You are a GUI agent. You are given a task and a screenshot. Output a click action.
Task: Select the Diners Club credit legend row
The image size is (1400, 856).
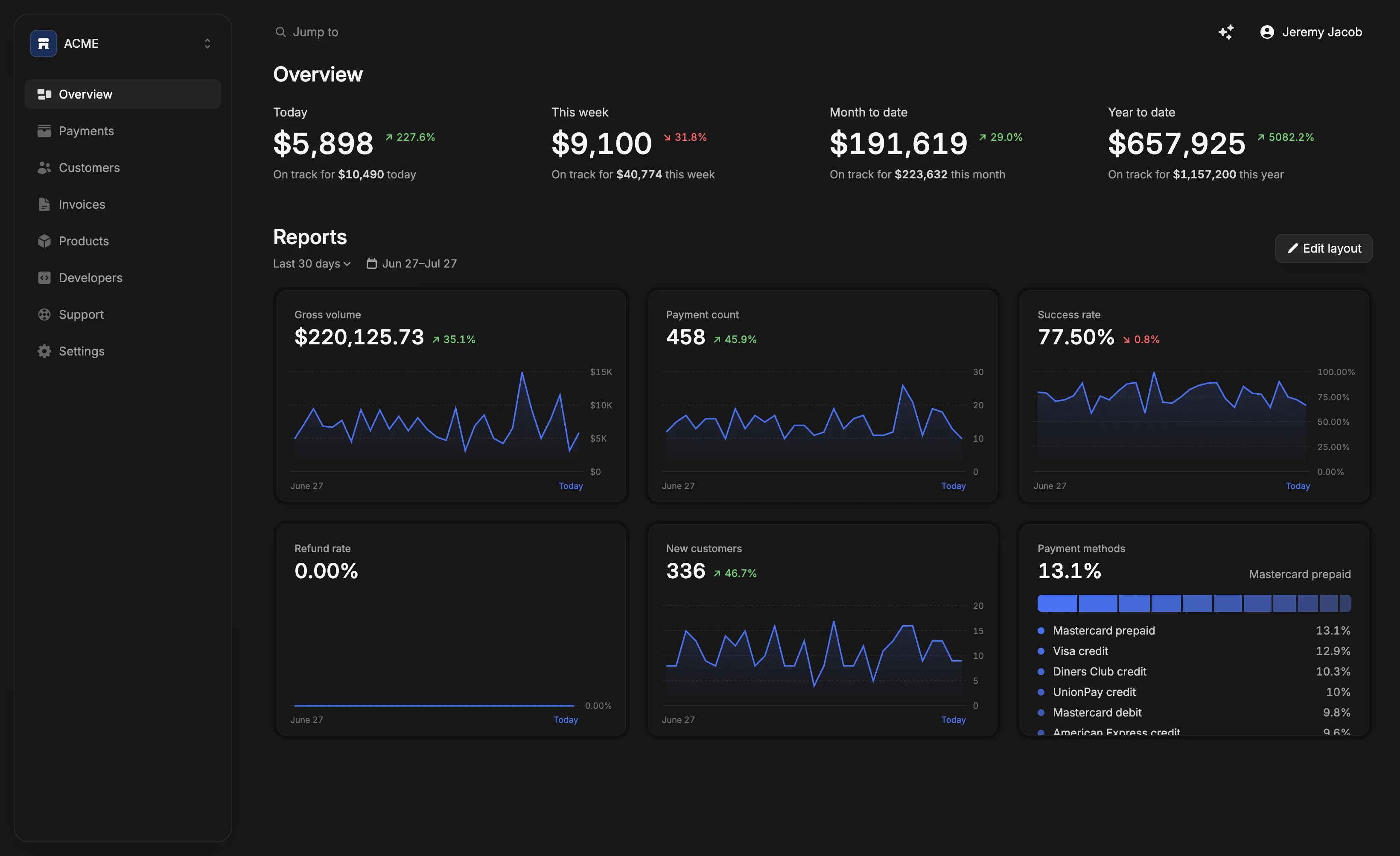1194,671
